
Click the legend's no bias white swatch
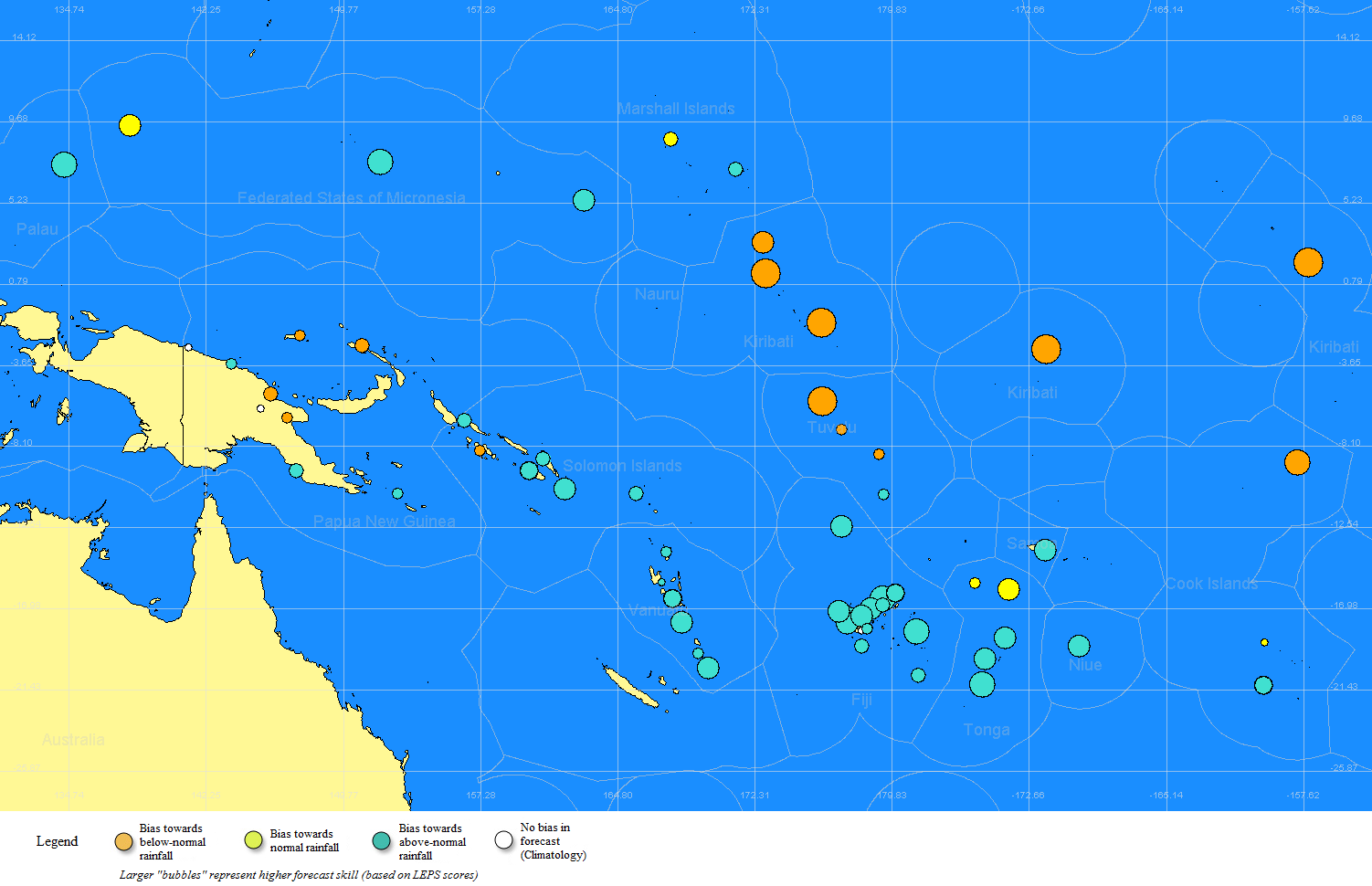pos(503,840)
